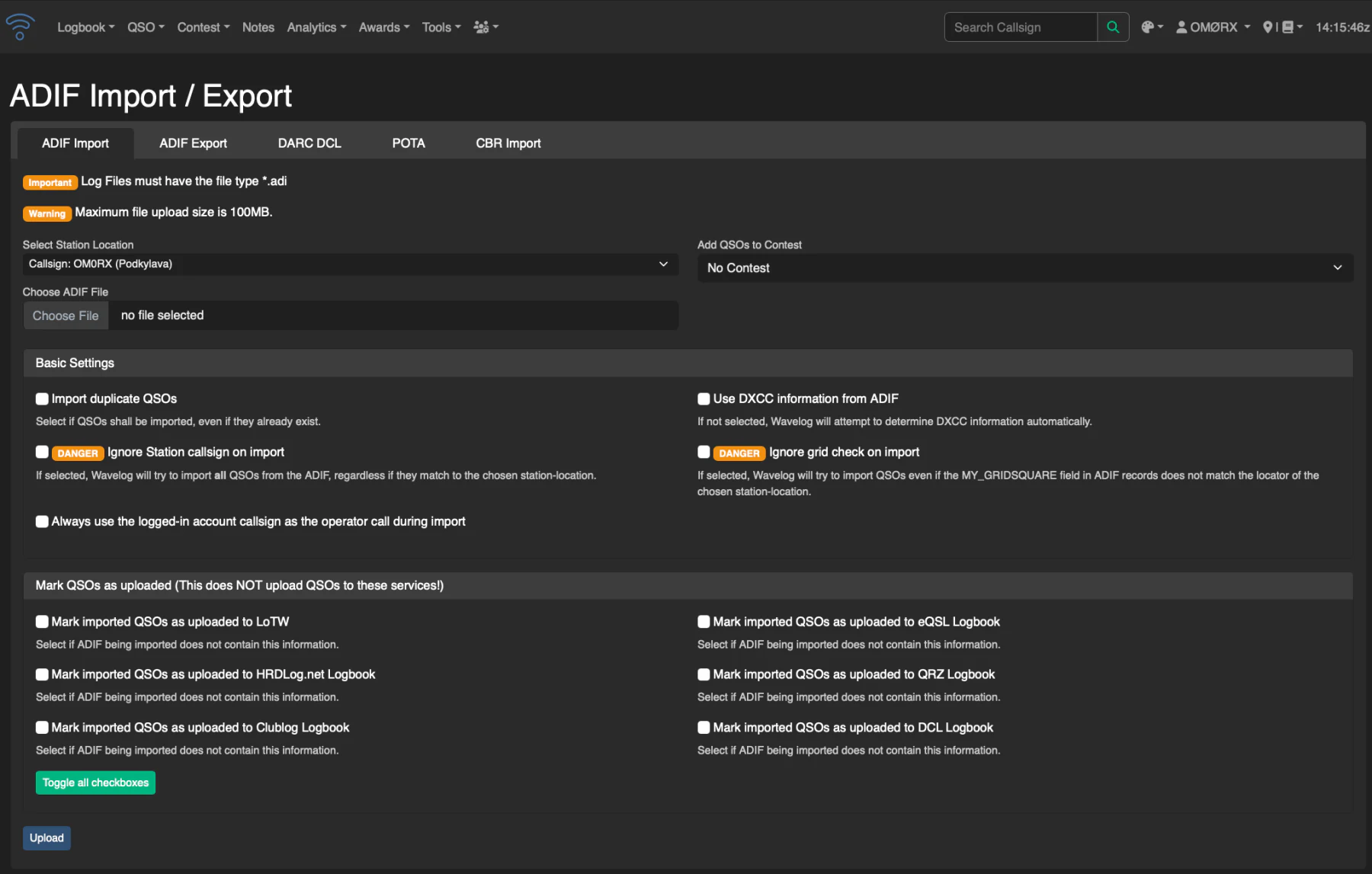
Task: Check Mark imported QSOs as uploaded to LoTW
Action: (42, 622)
